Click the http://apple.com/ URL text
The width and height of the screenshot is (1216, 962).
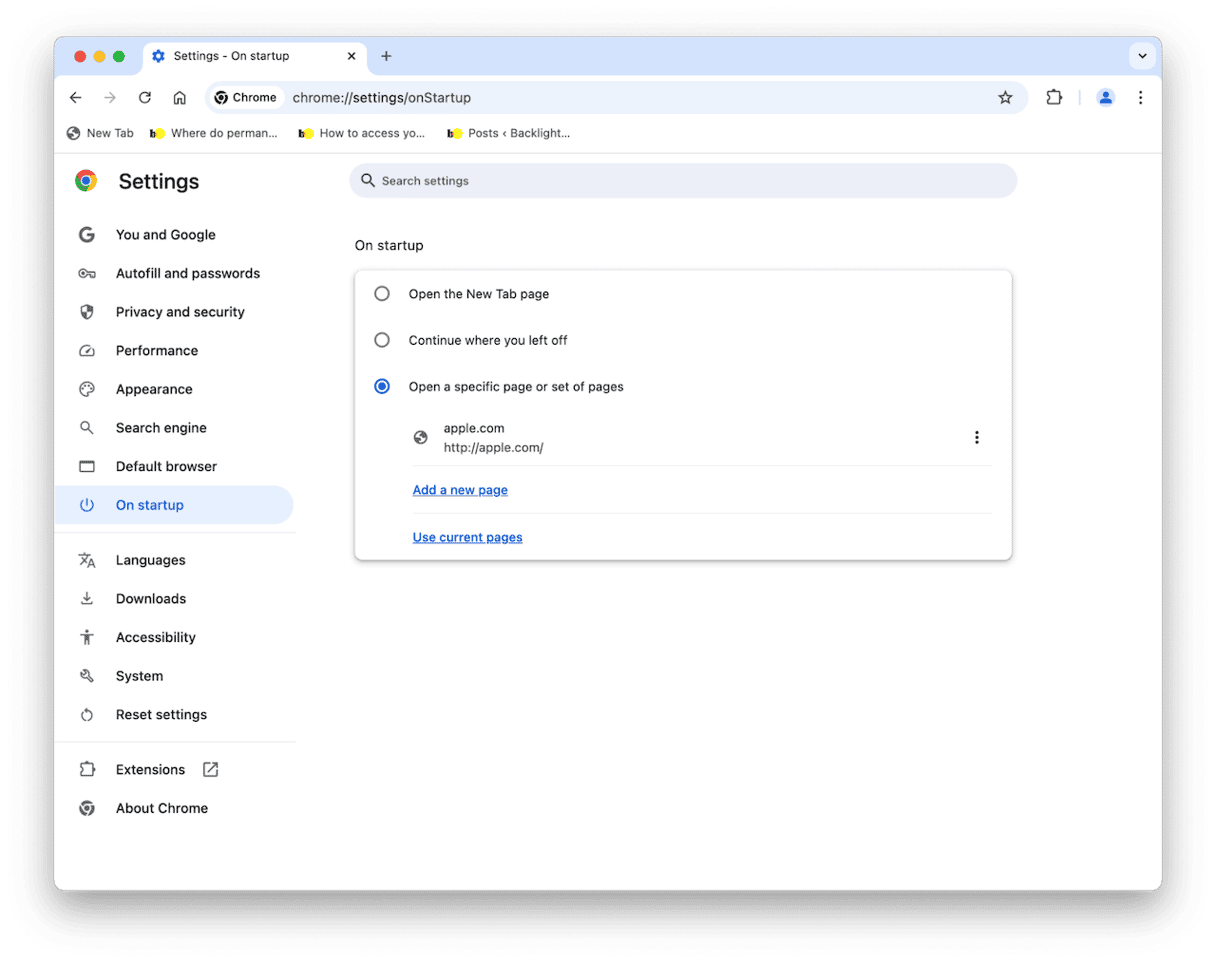click(x=494, y=448)
